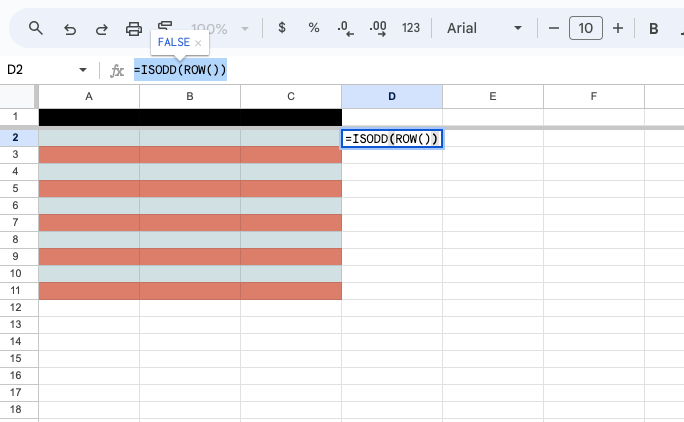Activate the paint format tool
Screen dimensions: 684x422
(165, 25)
